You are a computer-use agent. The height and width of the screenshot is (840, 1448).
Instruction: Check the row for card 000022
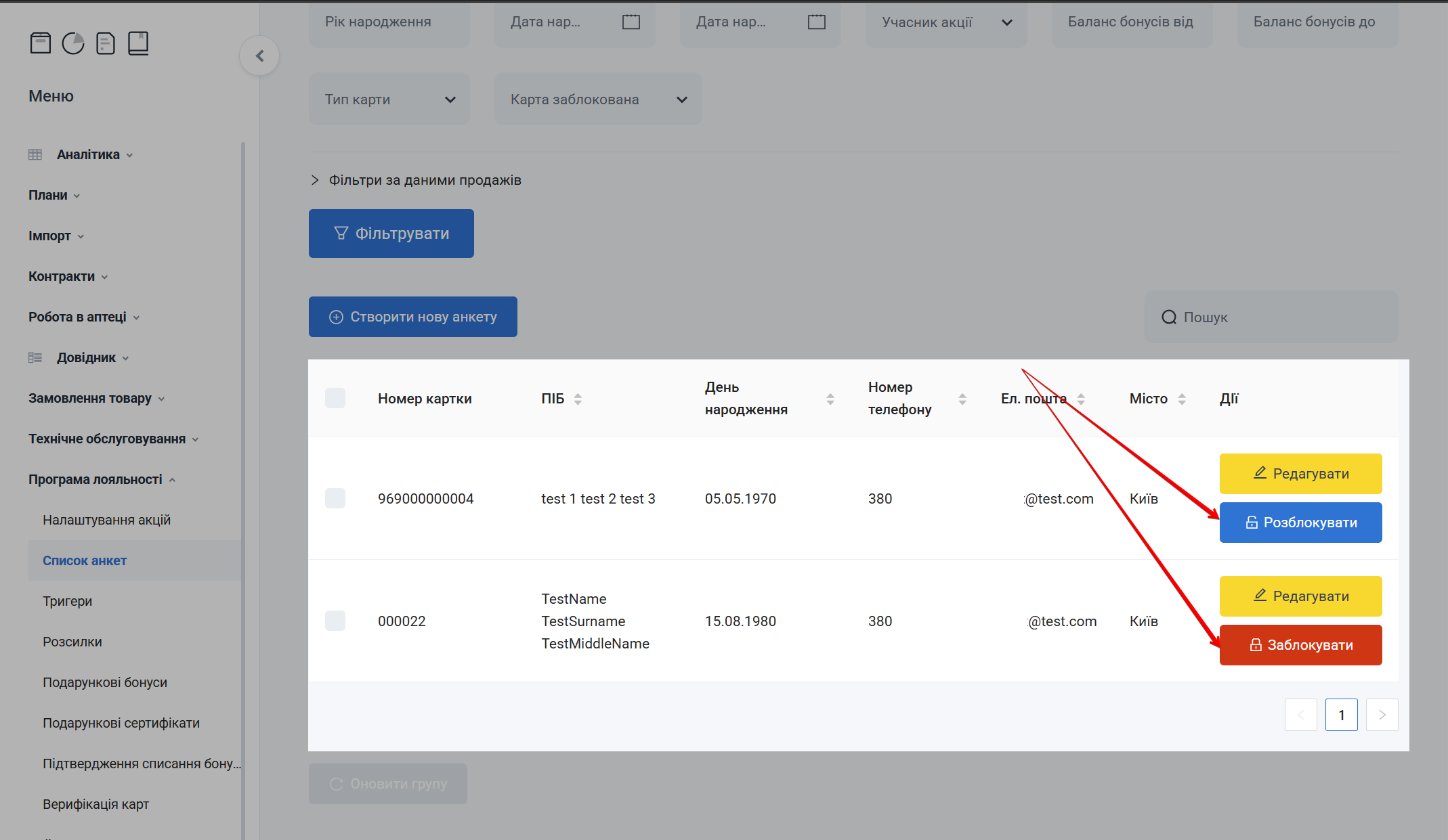(335, 621)
